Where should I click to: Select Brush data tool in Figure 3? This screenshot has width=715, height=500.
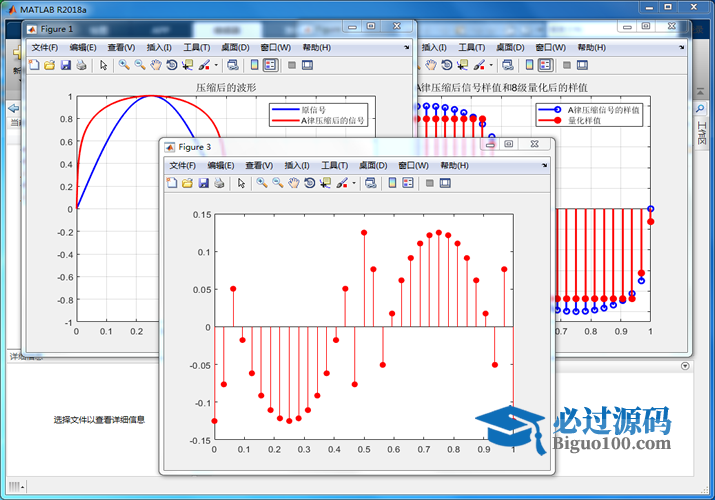click(x=342, y=183)
